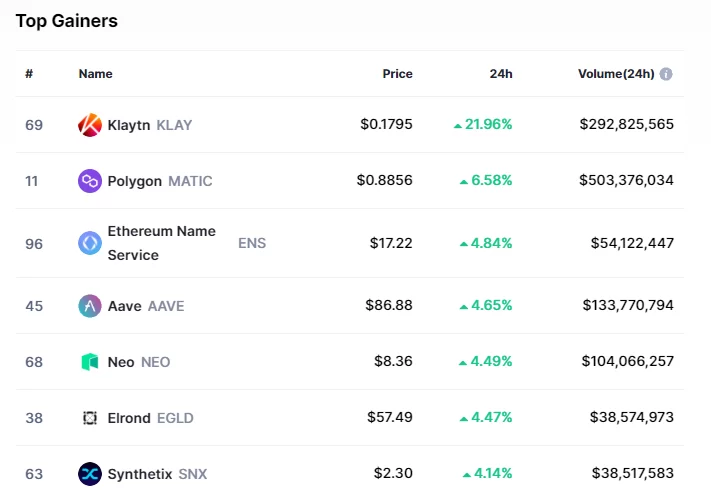Click the Elrond coin logo icon
The height and width of the screenshot is (501, 711).
(x=90, y=418)
